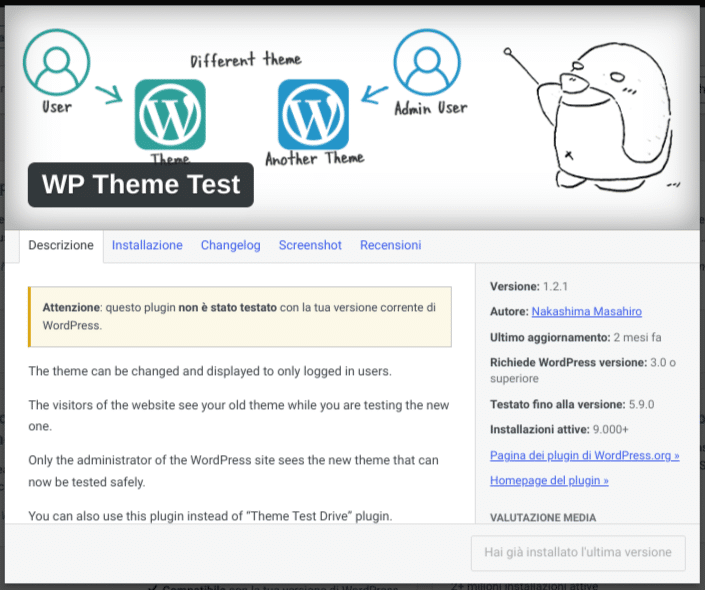This screenshot has height=590, width=705.
Task: Open the Changelog tab
Action: coord(231,245)
